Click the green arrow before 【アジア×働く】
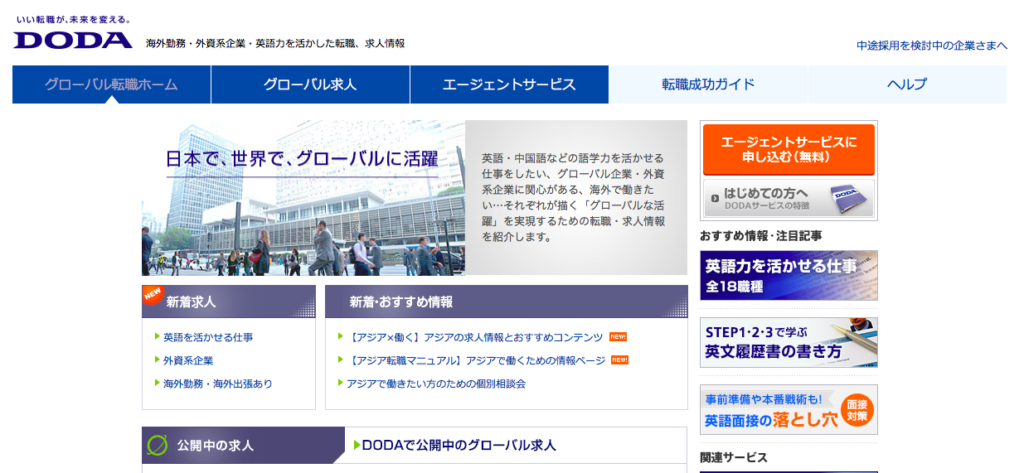The height and width of the screenshot is (473, 1024). tap(341, 336)
